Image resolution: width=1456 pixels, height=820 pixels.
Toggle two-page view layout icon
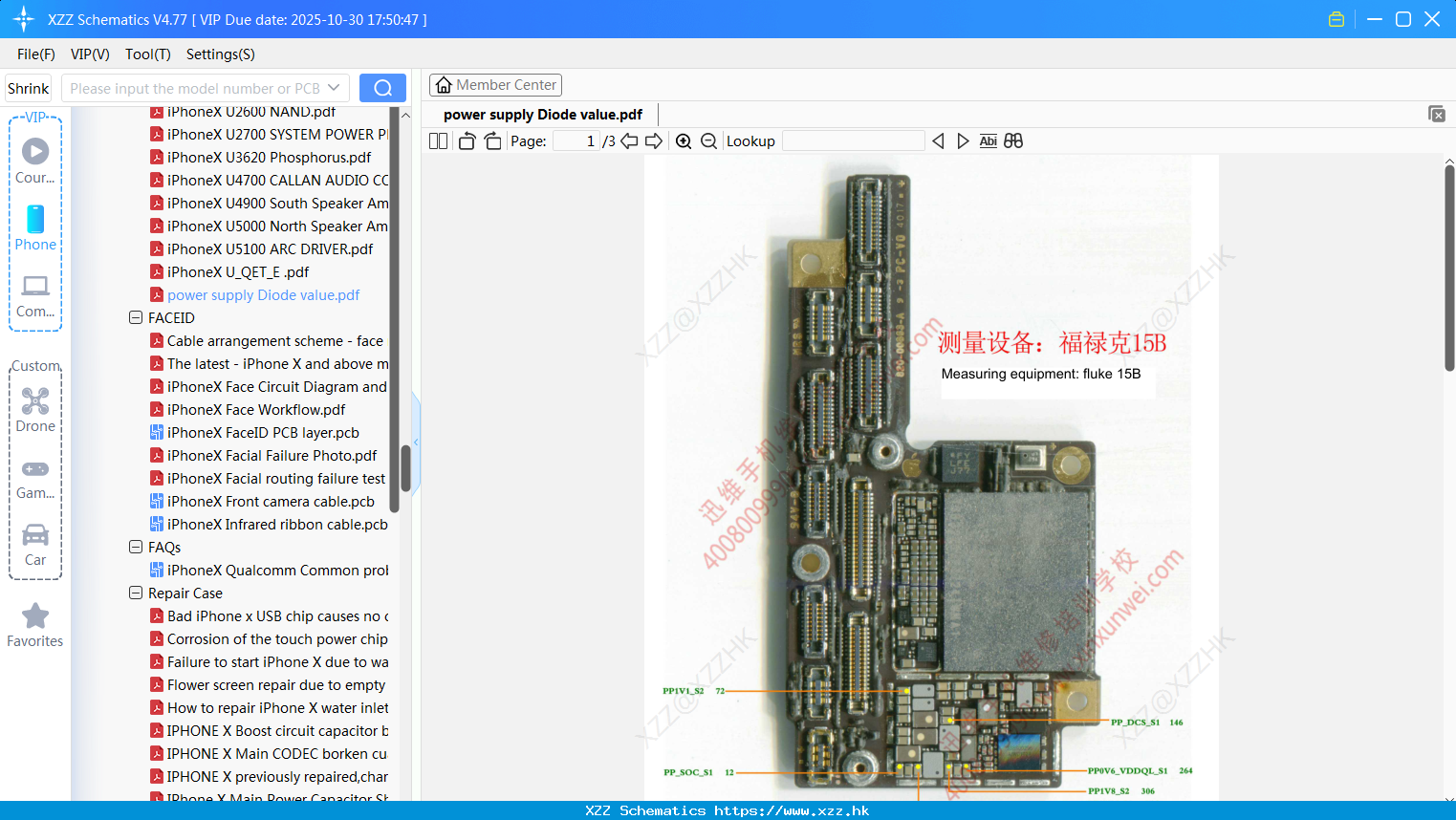coord(438,140)
